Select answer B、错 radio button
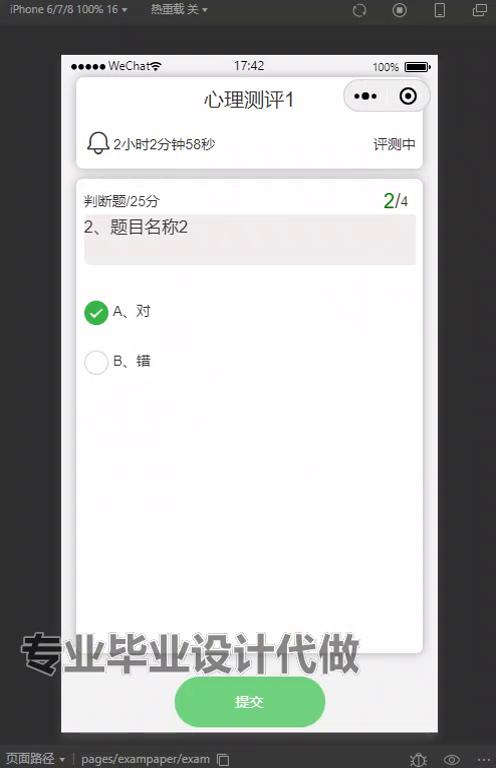This screenshot has height=768, width=496. click(96, 362)
